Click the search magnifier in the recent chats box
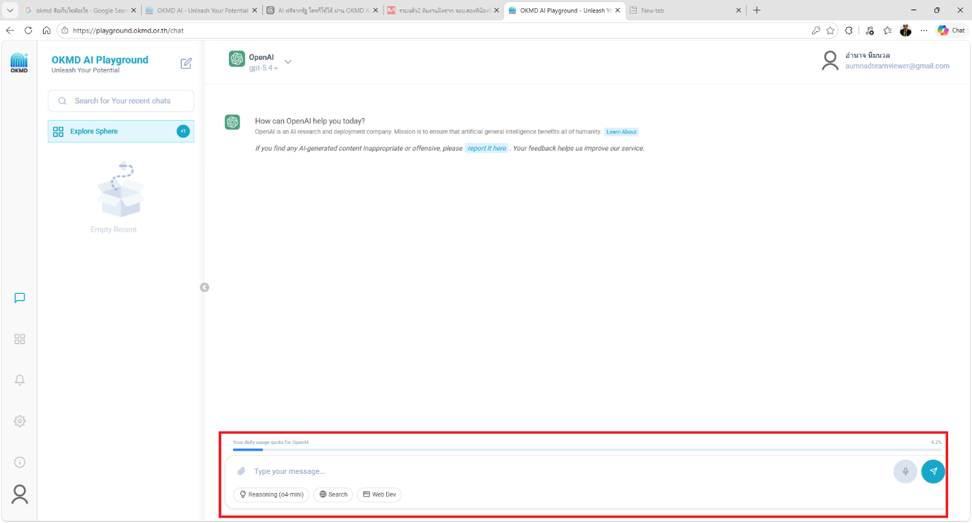The width and height of the screenshot is (972, 523). [62, 101]
